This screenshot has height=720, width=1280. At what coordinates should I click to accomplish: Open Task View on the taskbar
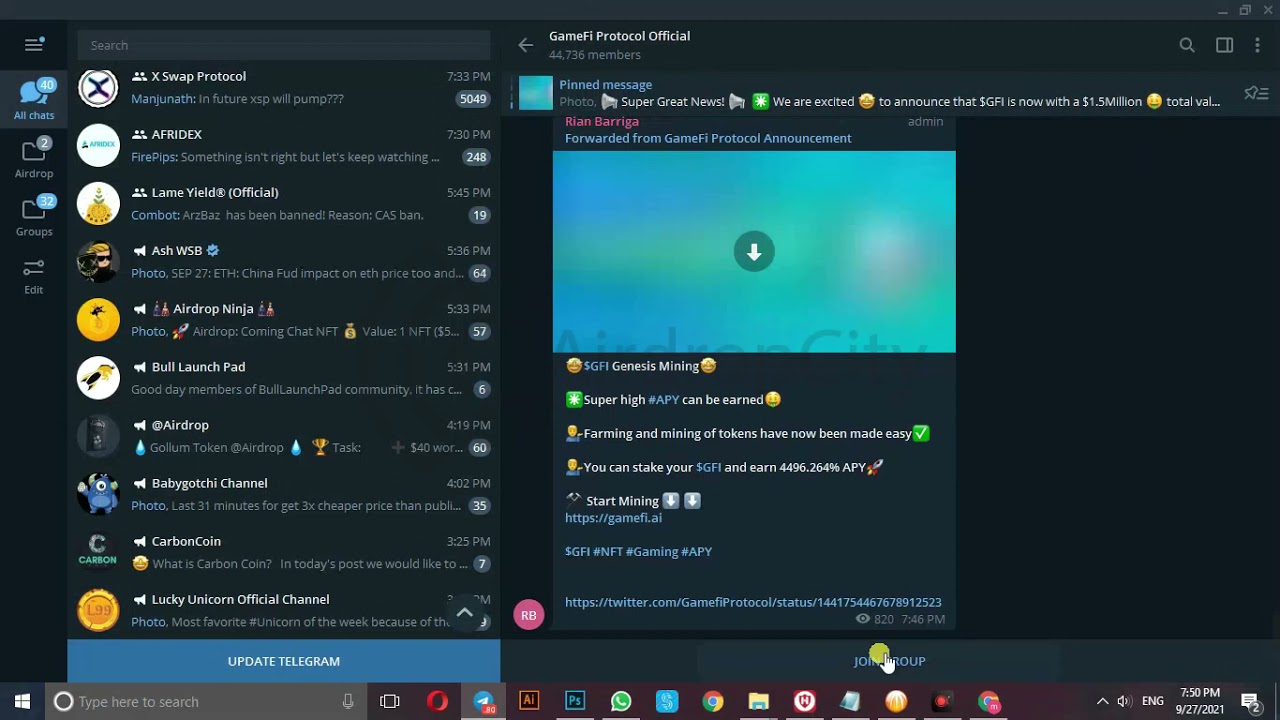point(390,701)
